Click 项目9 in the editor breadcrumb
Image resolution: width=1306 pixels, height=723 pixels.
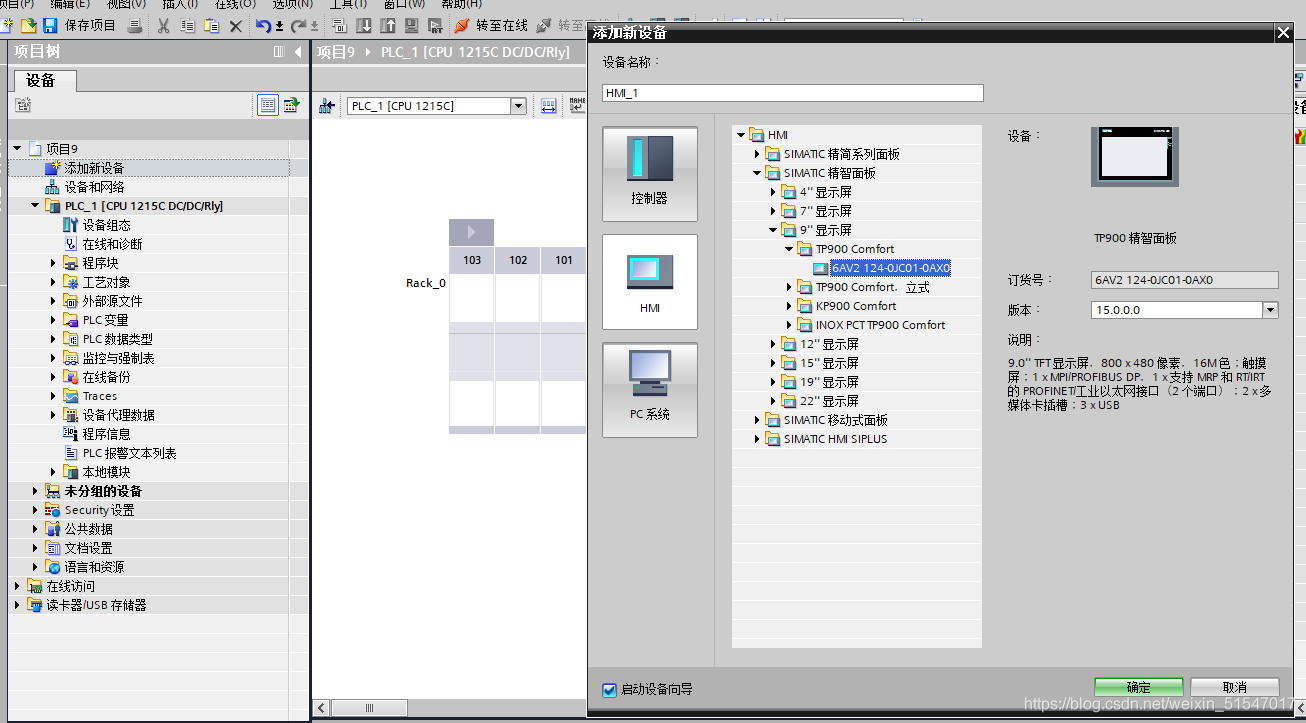click(x=336, y=52)
